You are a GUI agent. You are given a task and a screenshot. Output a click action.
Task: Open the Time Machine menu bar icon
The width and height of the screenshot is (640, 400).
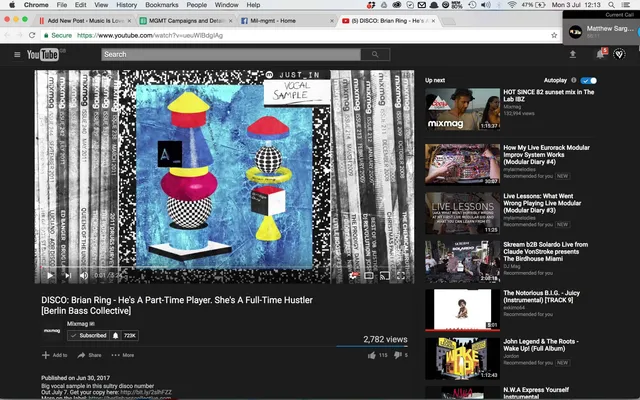tap(472, 5)
